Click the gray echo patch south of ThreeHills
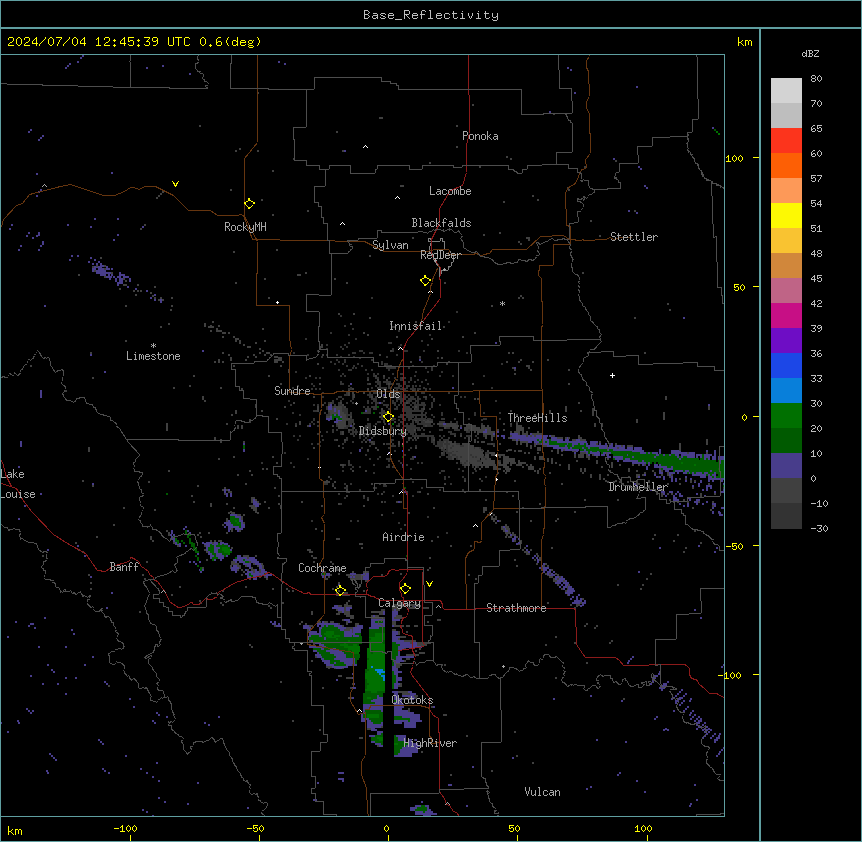 (x=467, y=453)
